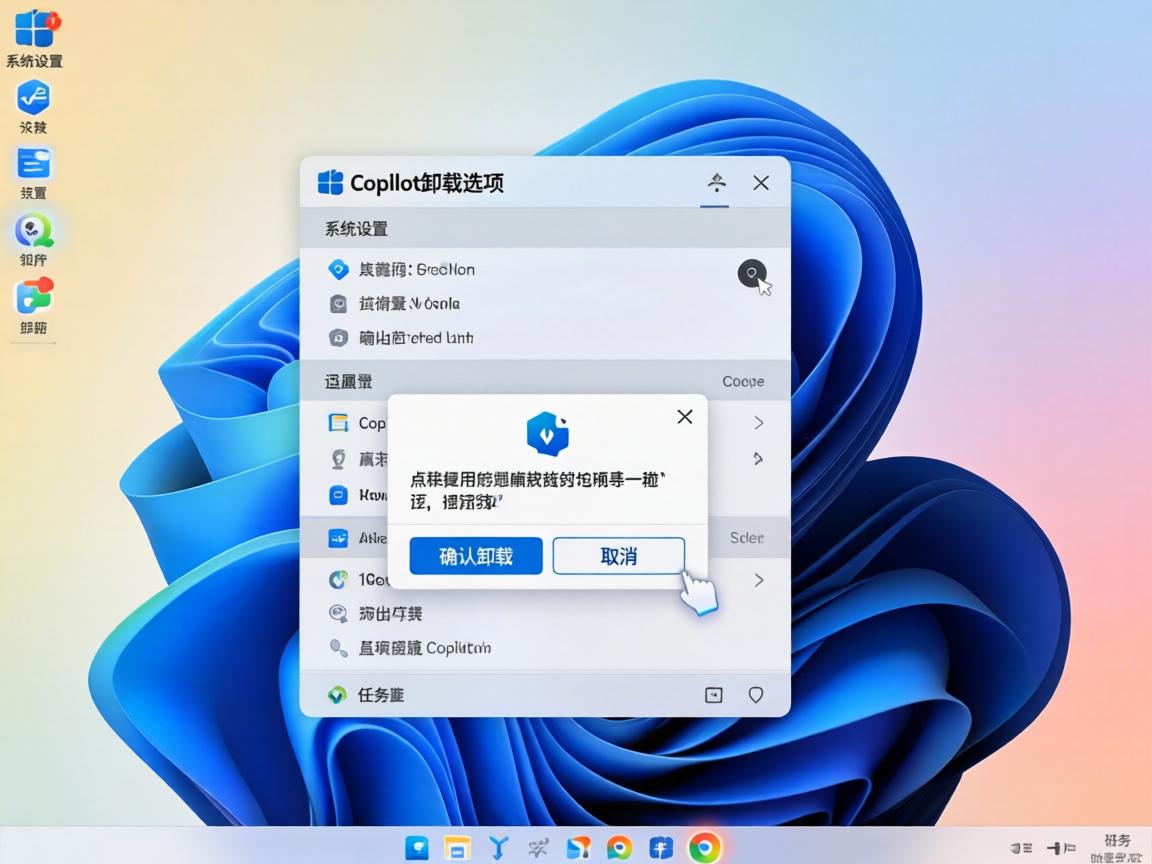
Task: Click the picture-in-picture square icon on the 任务栏 row
Action: coord(714,693)
